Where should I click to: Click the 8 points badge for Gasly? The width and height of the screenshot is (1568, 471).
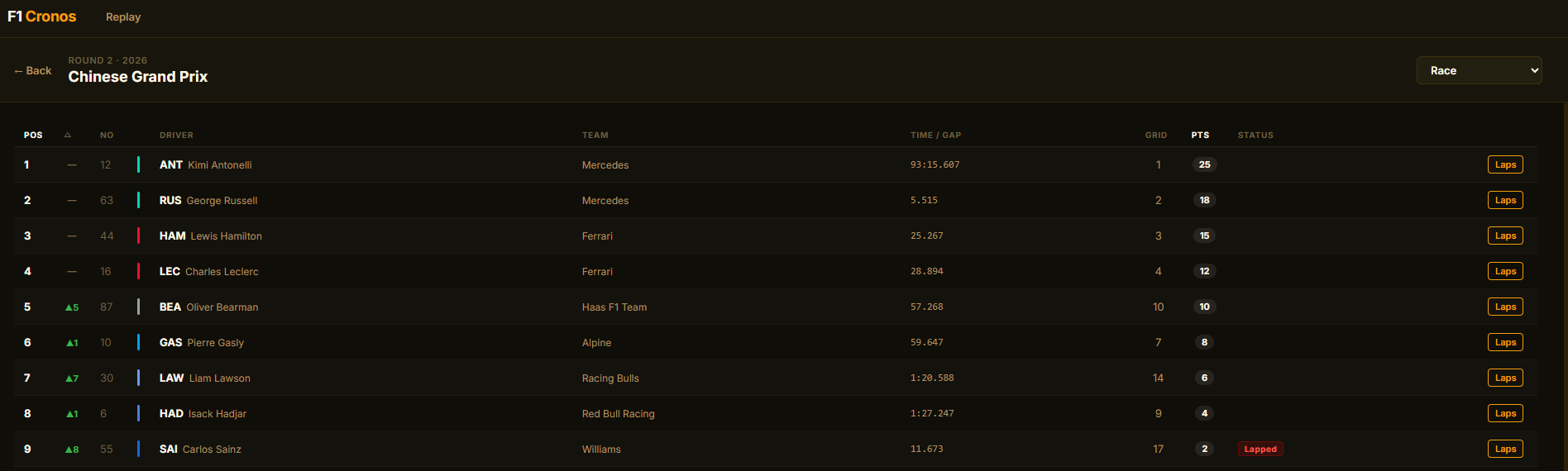[x=1204, y=342]
